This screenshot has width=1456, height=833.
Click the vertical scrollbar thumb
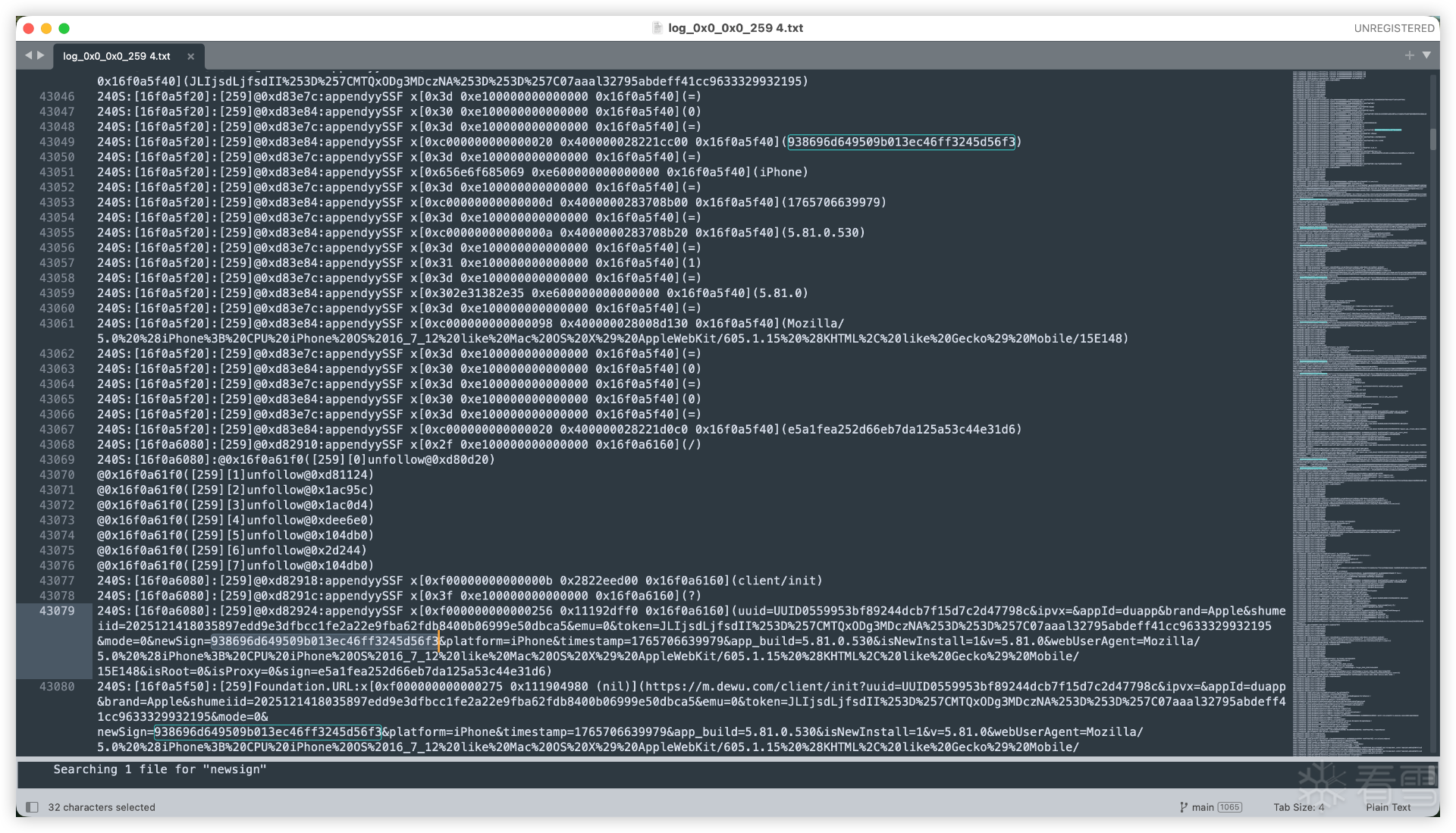point(1432,139)
